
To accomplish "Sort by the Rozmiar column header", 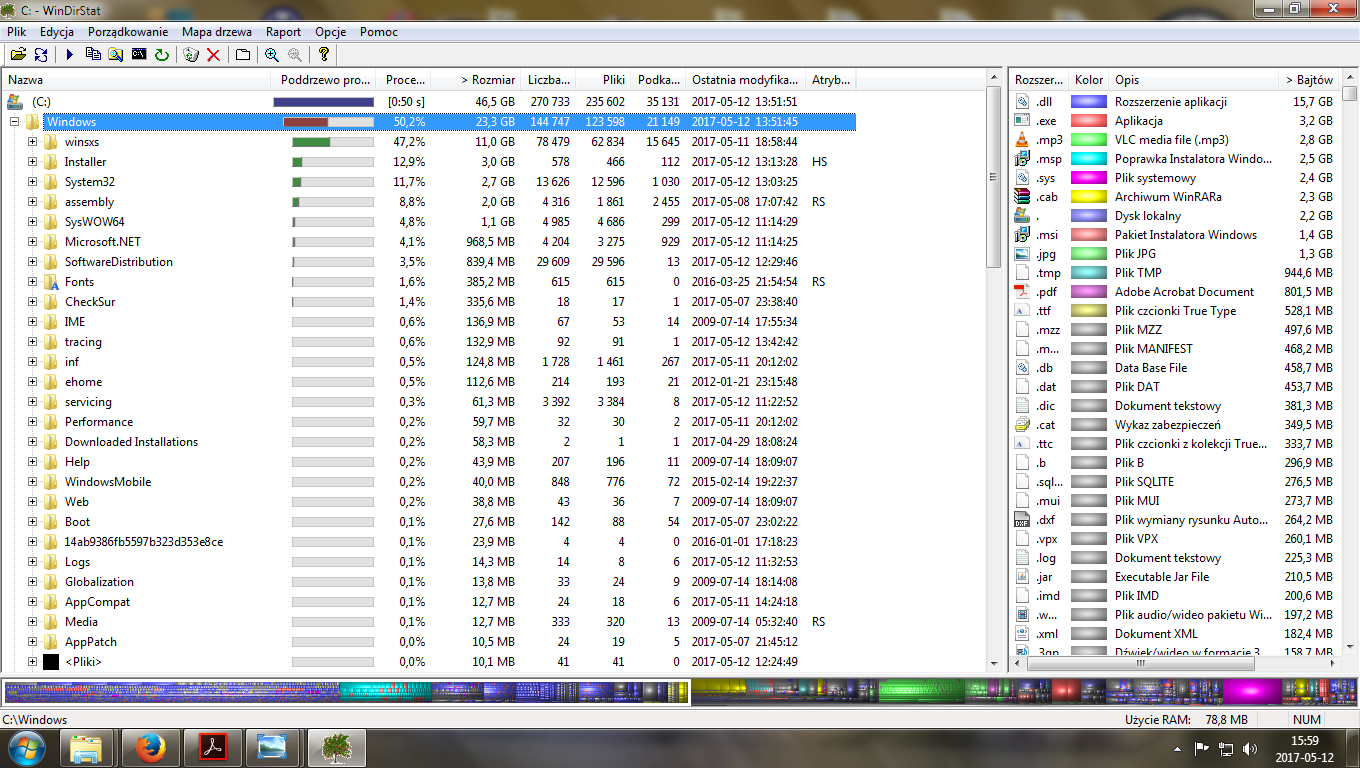I will [476, 80].
